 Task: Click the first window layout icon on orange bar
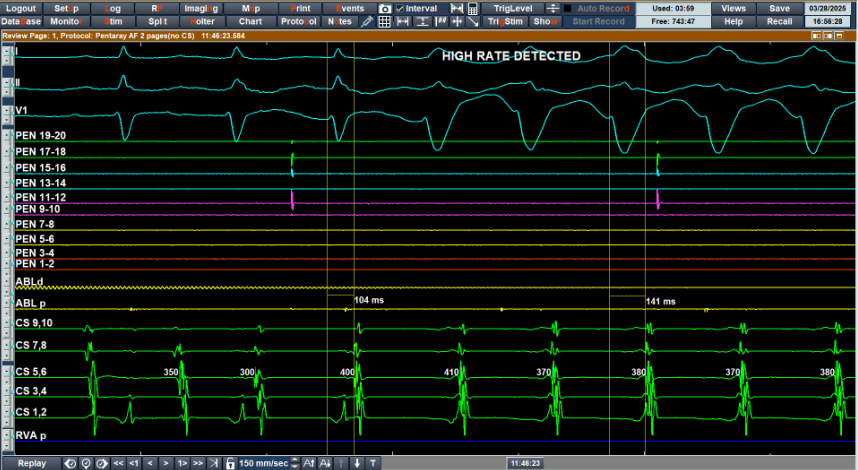(816, 36)
